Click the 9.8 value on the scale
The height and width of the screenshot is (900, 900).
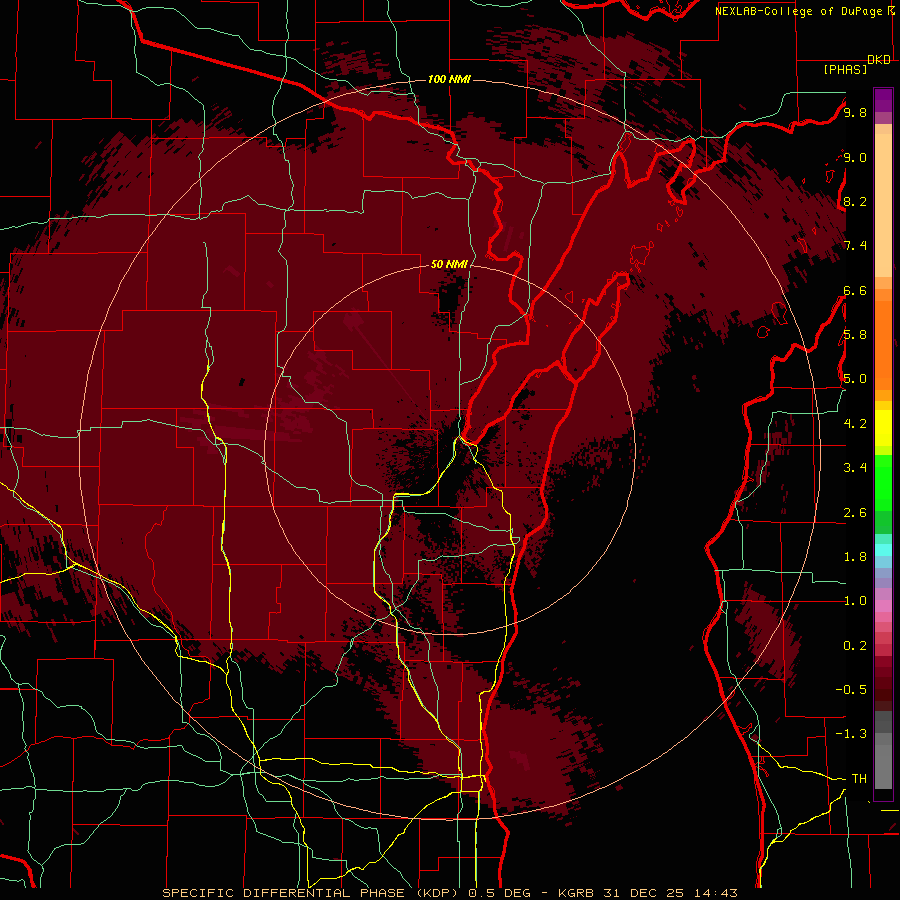[855, 112]
